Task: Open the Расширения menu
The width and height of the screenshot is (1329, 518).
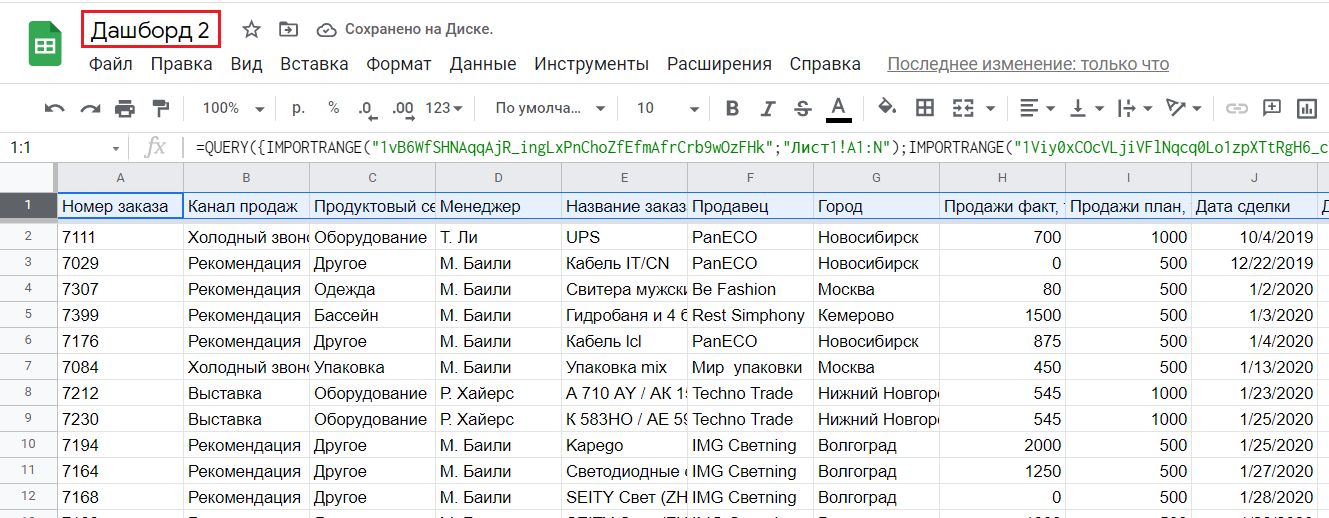Action: 720,64
